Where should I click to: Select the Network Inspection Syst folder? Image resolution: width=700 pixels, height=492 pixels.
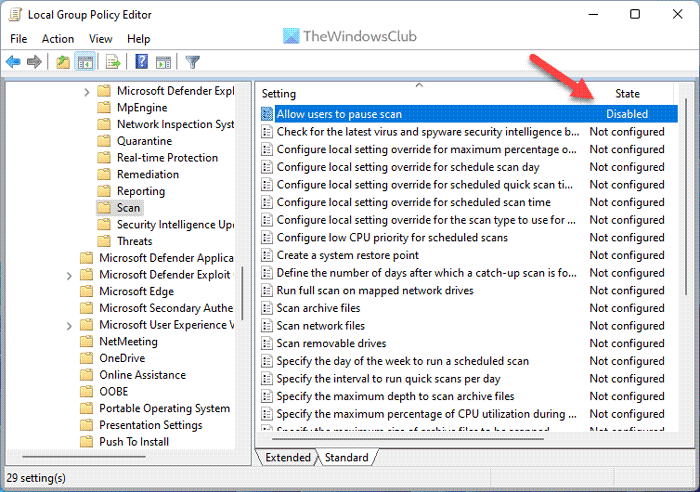(175, 124)
